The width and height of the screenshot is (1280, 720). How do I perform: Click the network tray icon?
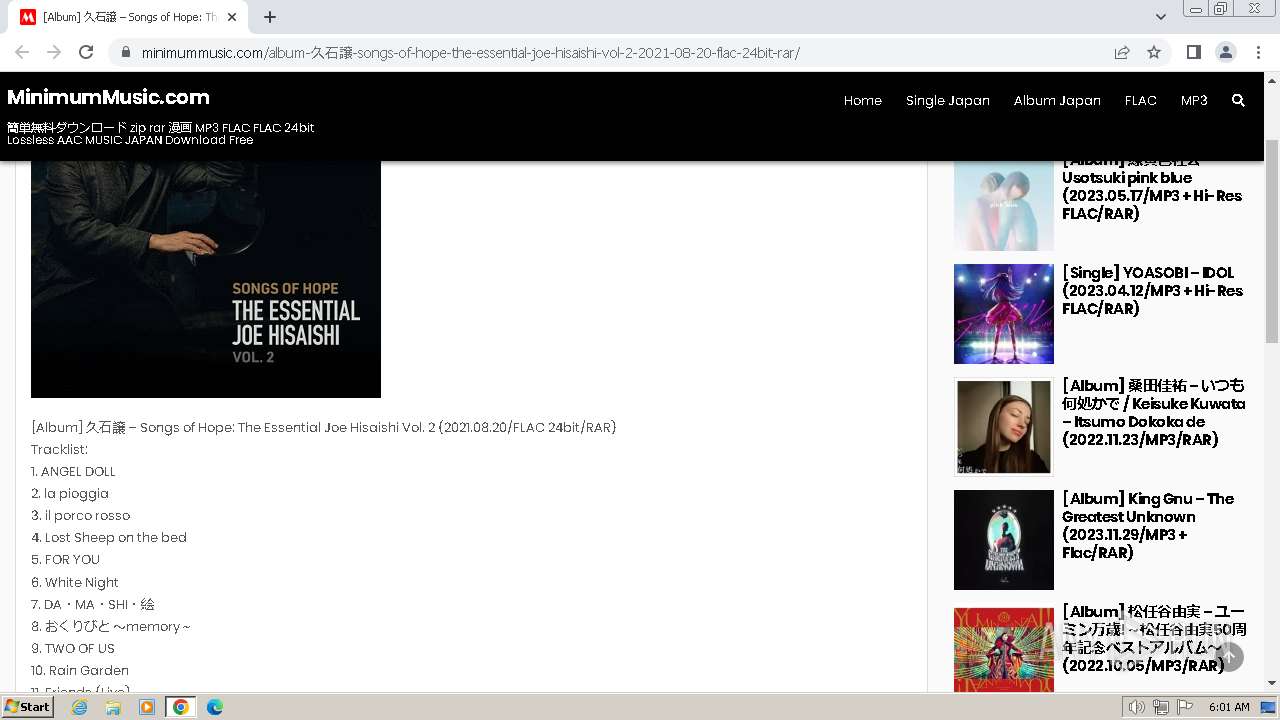1161,707
